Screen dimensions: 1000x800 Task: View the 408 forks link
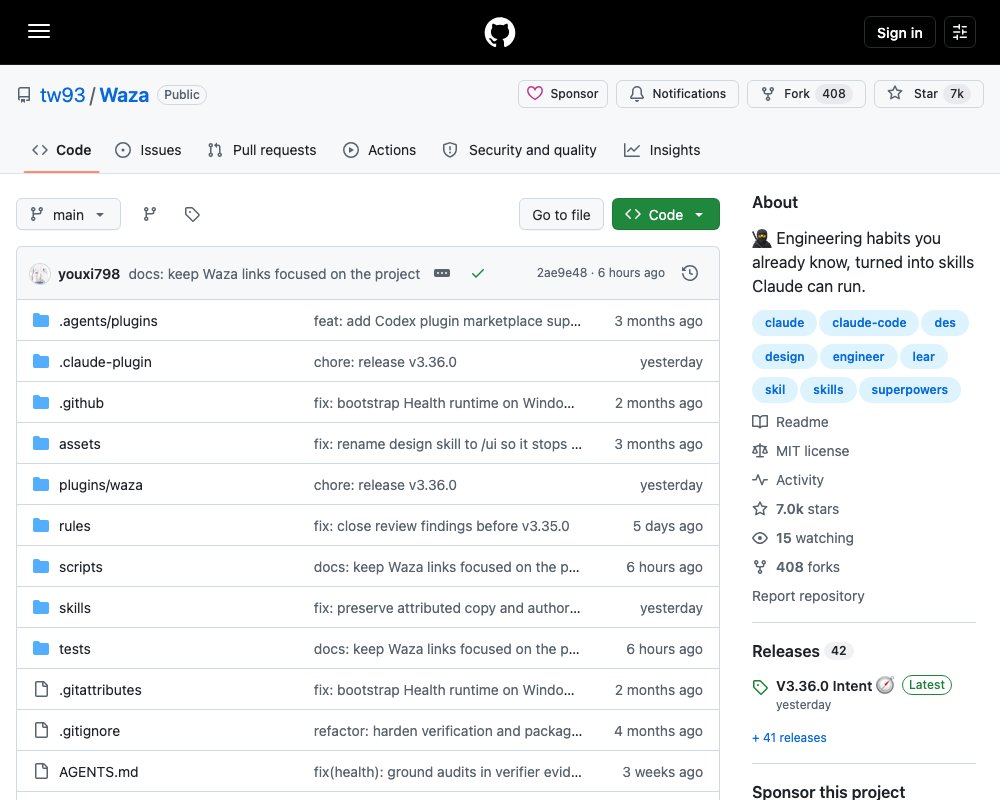pyautogui.click(x=796, y=567)
